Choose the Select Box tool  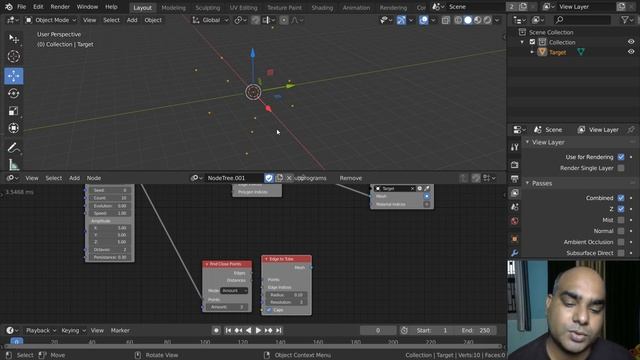[13, 39]
